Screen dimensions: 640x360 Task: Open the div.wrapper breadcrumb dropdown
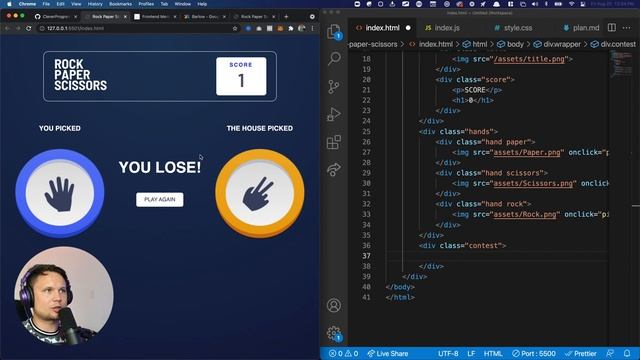point(557,44)
